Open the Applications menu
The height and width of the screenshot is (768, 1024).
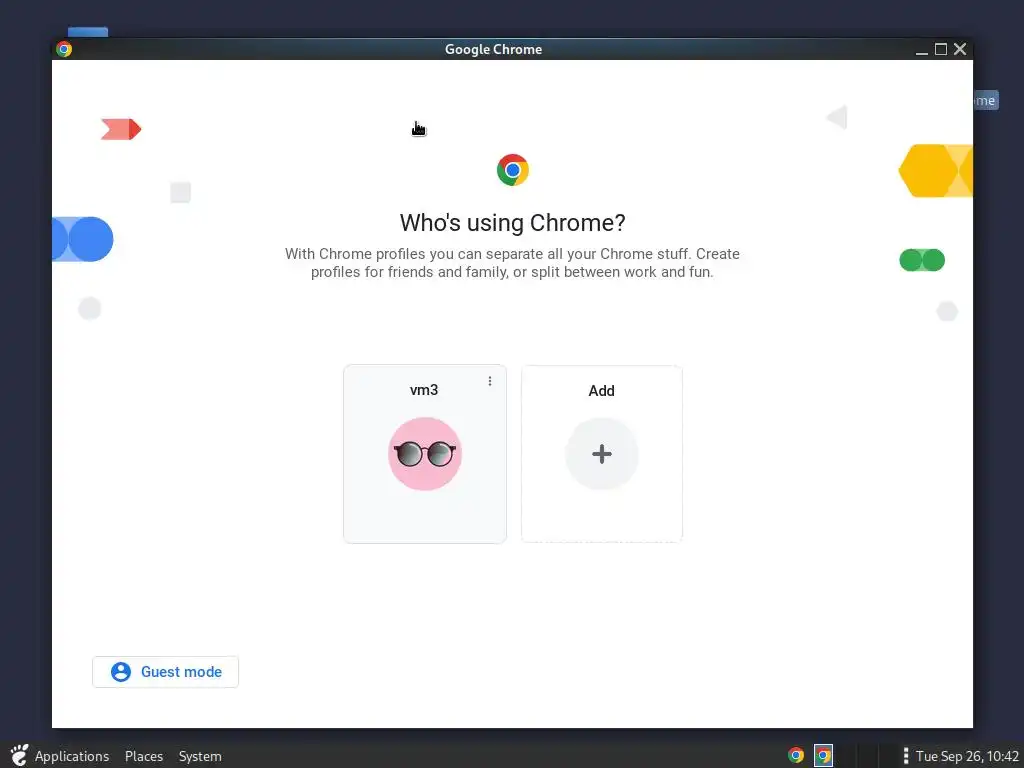(72, 756)
